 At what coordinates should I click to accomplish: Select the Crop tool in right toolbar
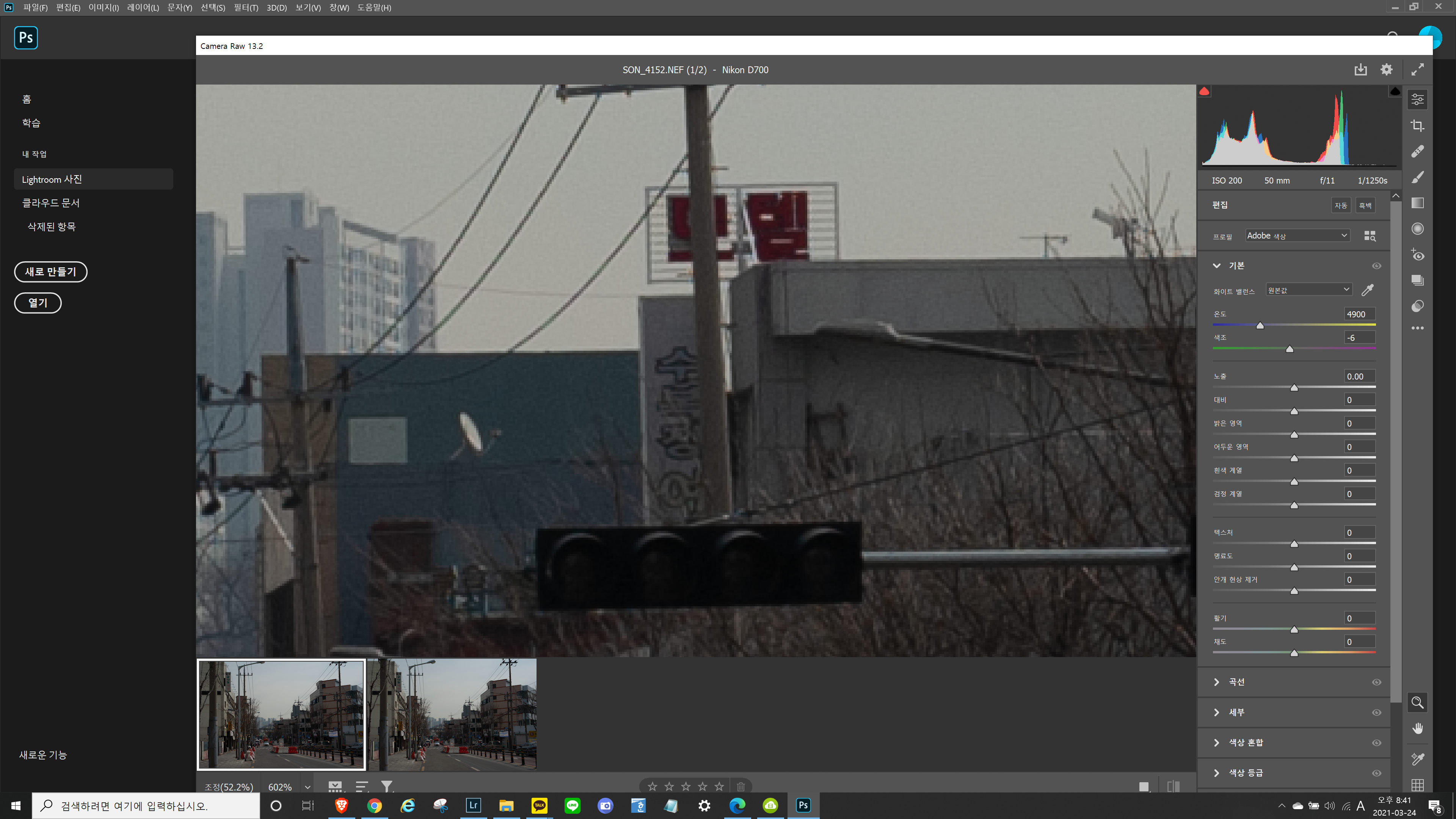point(1417,126)
